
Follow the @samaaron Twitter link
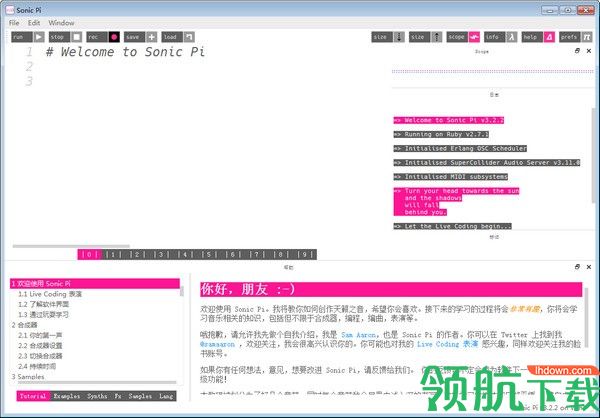pos(217,344)
